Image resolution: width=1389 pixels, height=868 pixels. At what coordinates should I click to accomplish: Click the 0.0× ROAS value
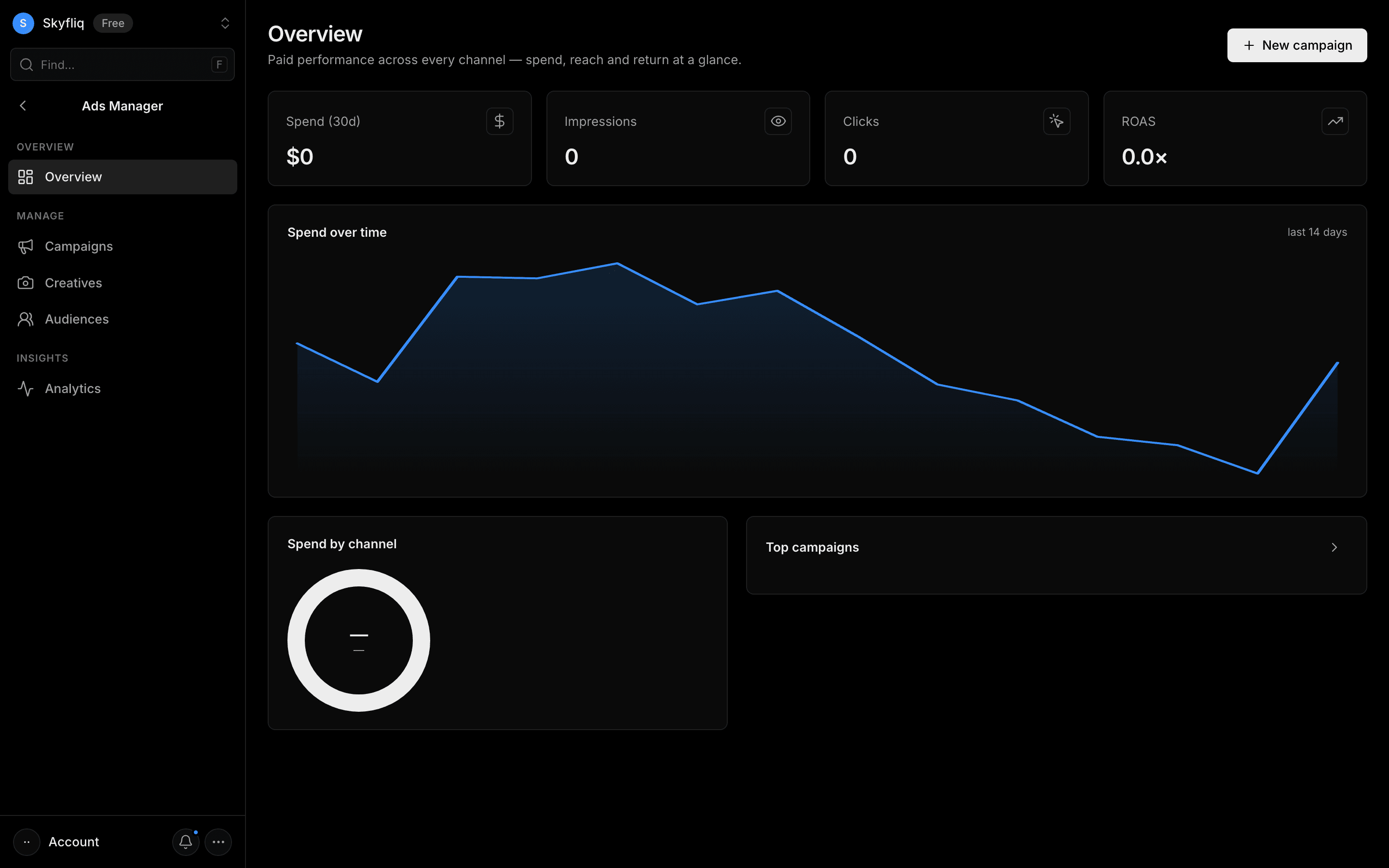[x=1144, y=157]
